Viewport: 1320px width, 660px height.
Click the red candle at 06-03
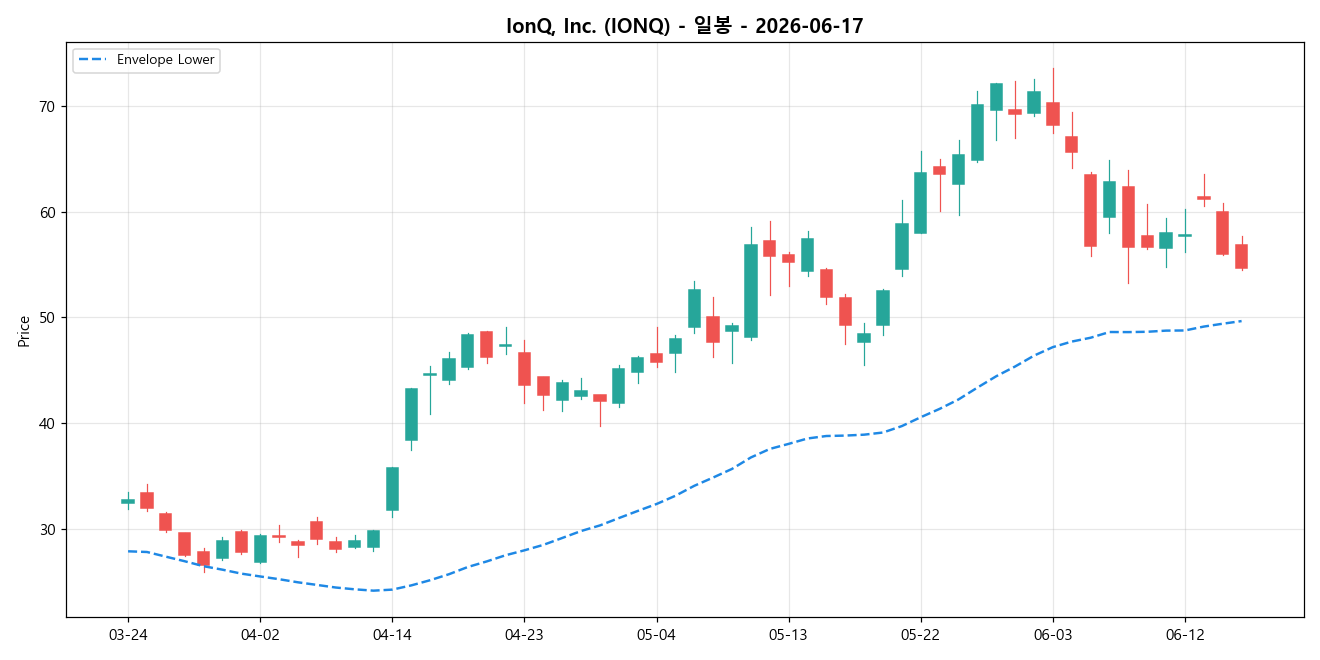tap(1053, 114)
